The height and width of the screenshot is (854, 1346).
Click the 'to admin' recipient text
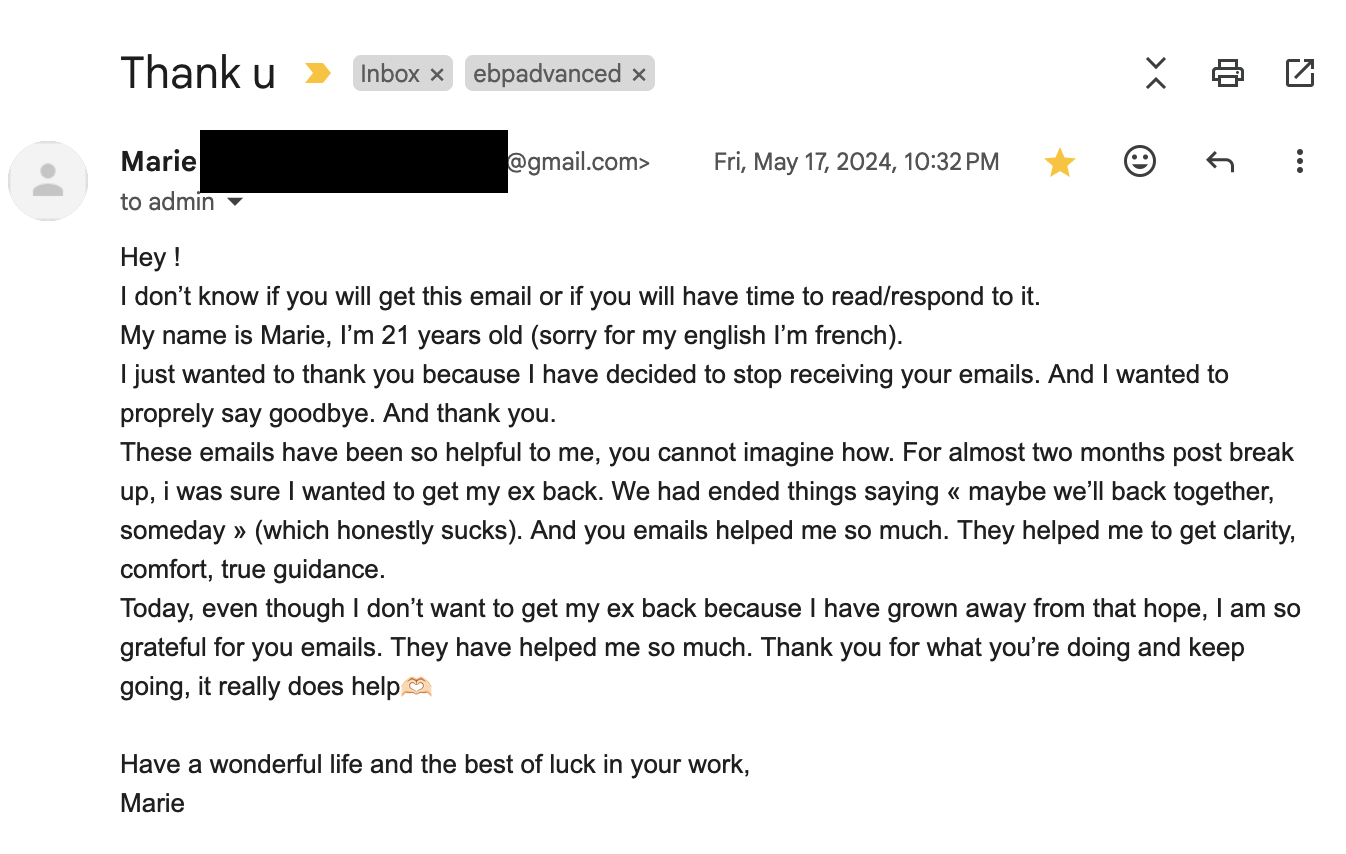(x=167, y=202)
